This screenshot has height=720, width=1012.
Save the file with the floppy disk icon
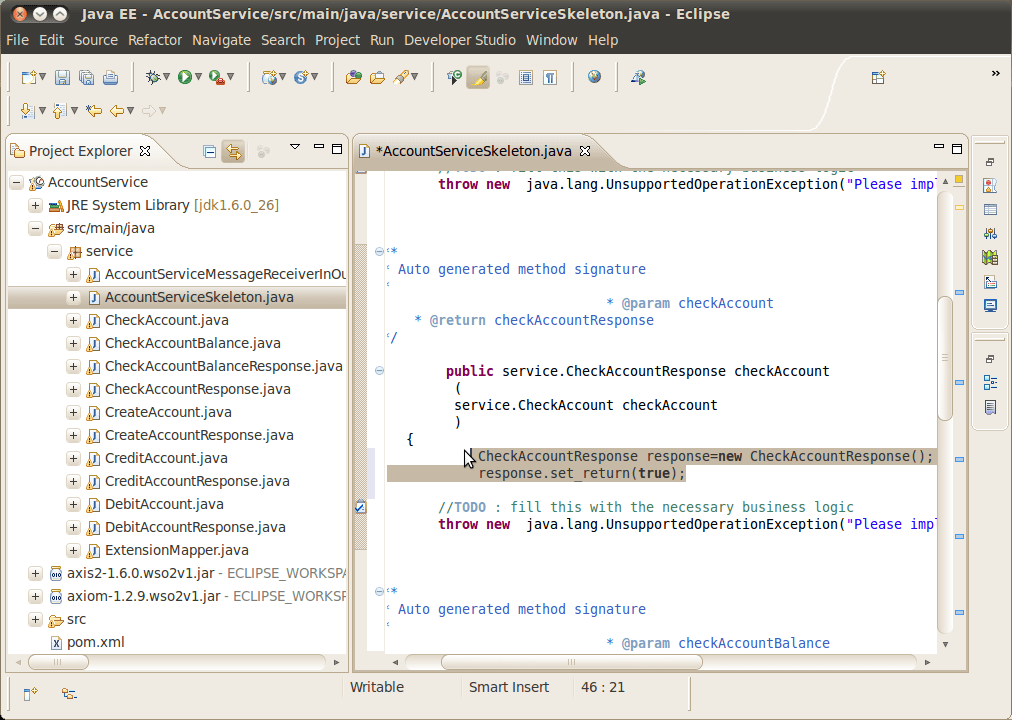pos(62,77)
